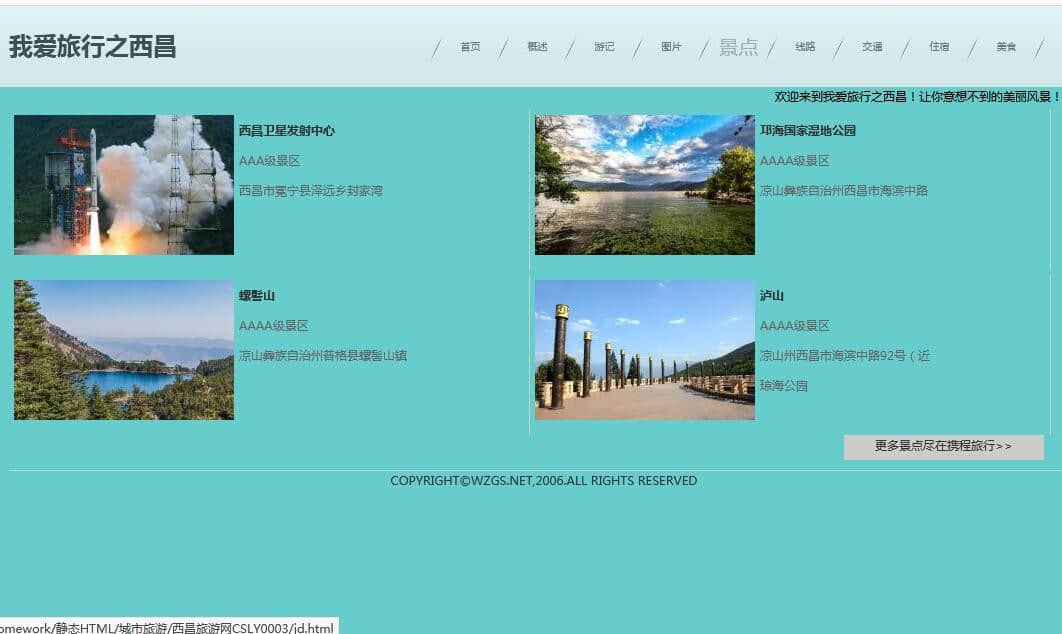Navigate to the 住宿 section
Screen dimensions: 1062x634
click(939, 47)
